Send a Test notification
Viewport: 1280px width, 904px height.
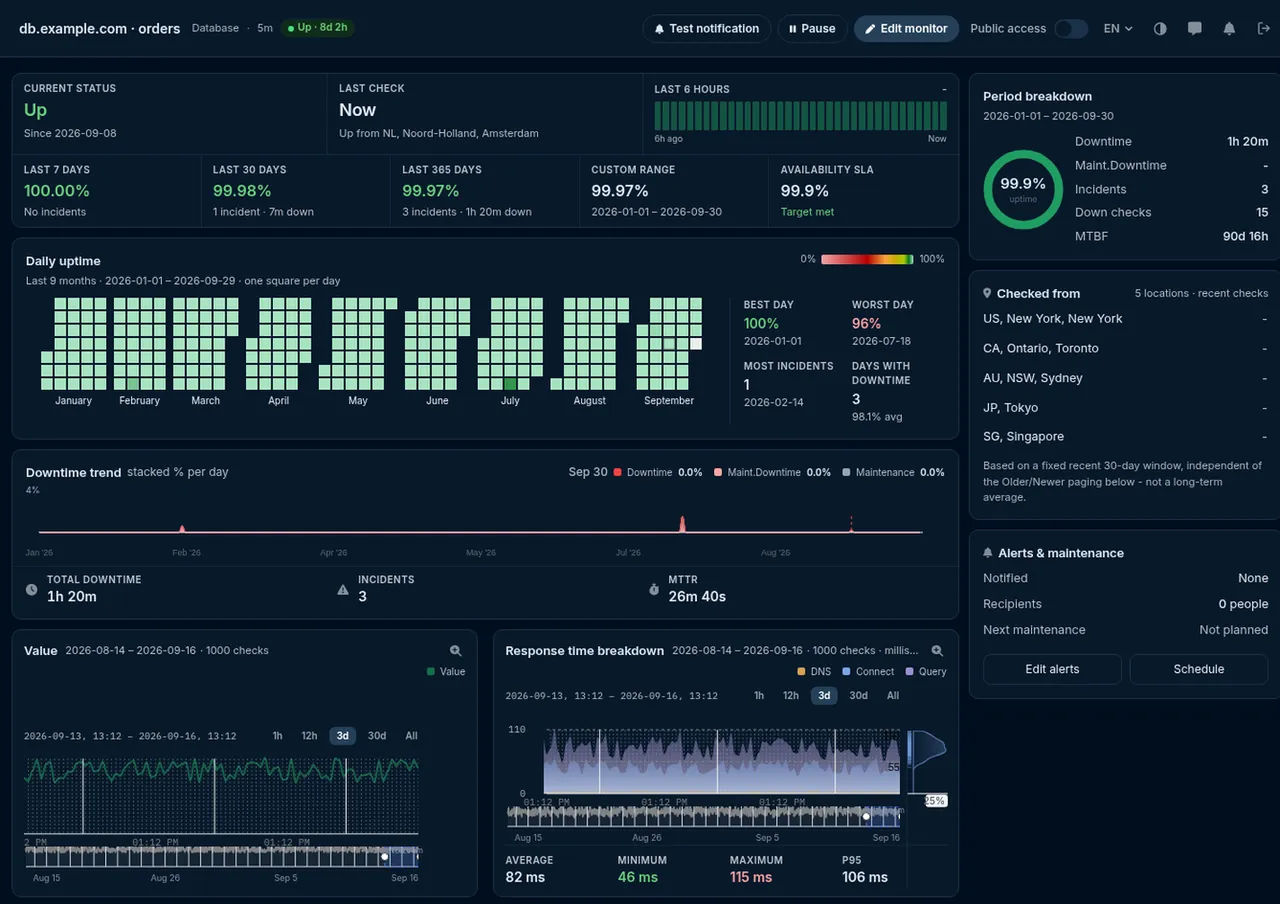[706, 29]
